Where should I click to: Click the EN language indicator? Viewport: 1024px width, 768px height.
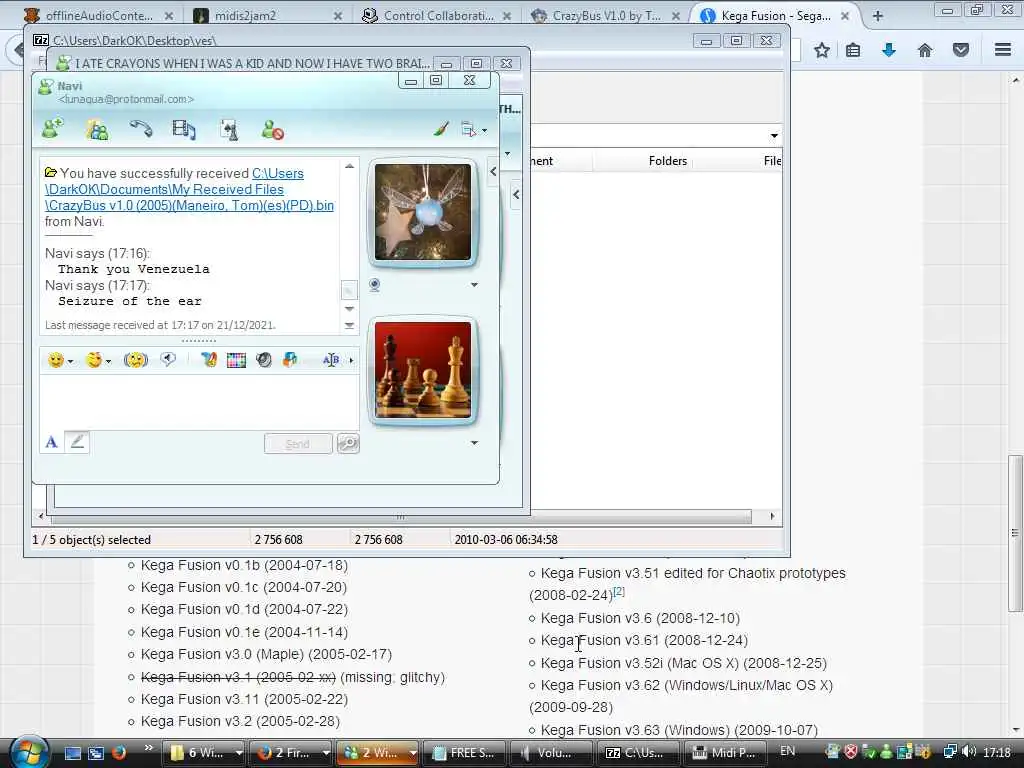click(788, 751)
